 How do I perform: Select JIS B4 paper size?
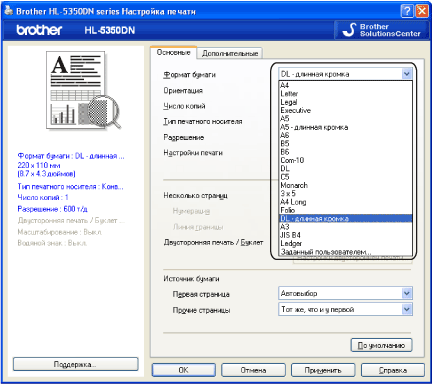[x=345, y=235]
